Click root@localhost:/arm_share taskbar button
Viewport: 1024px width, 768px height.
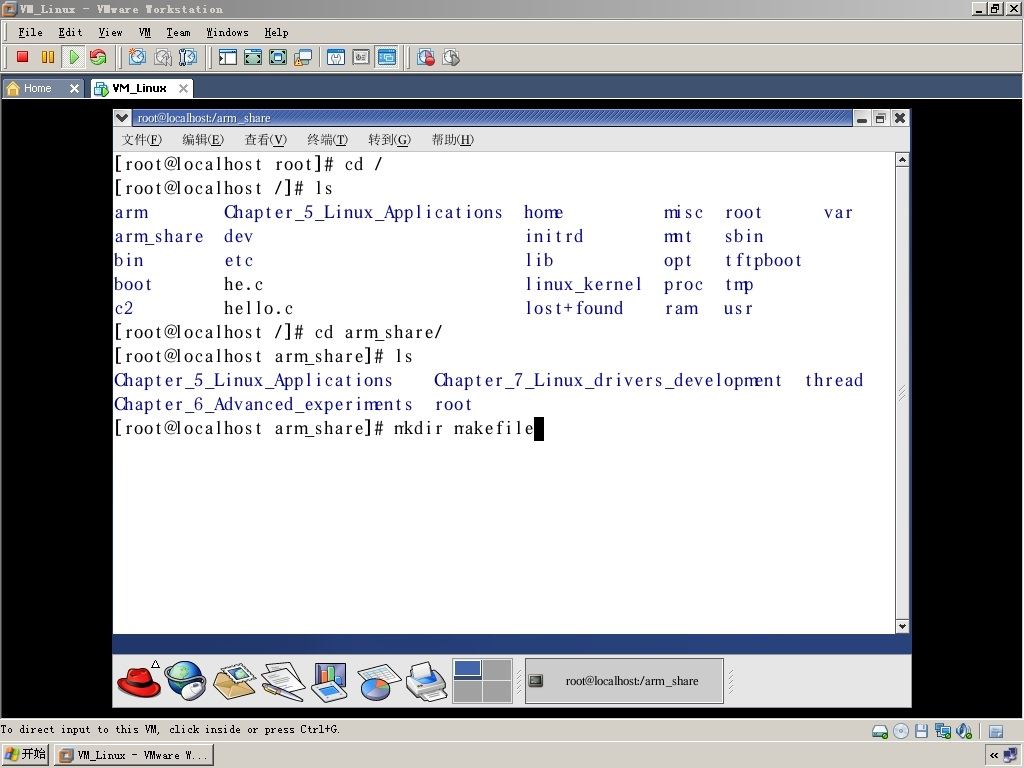click(x=624, y=681)
